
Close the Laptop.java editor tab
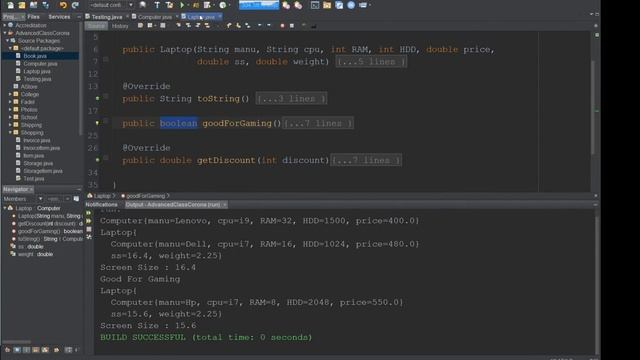tap(220, 16)
